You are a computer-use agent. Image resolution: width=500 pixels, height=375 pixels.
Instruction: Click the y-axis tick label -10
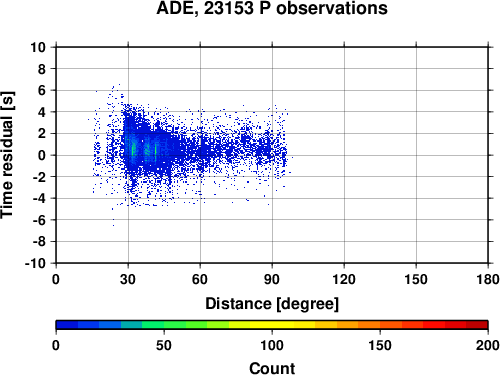35,263
